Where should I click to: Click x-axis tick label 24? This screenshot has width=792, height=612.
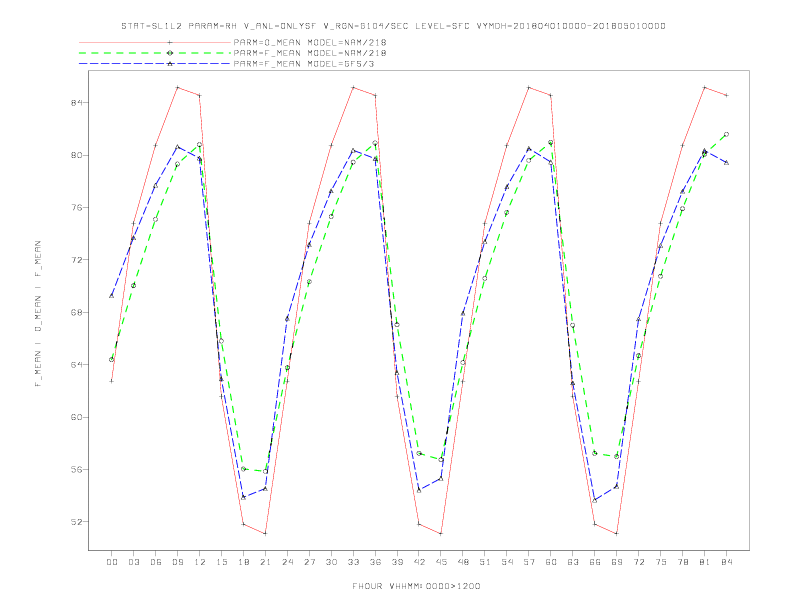pyautogui.click(x=287, y=562)
